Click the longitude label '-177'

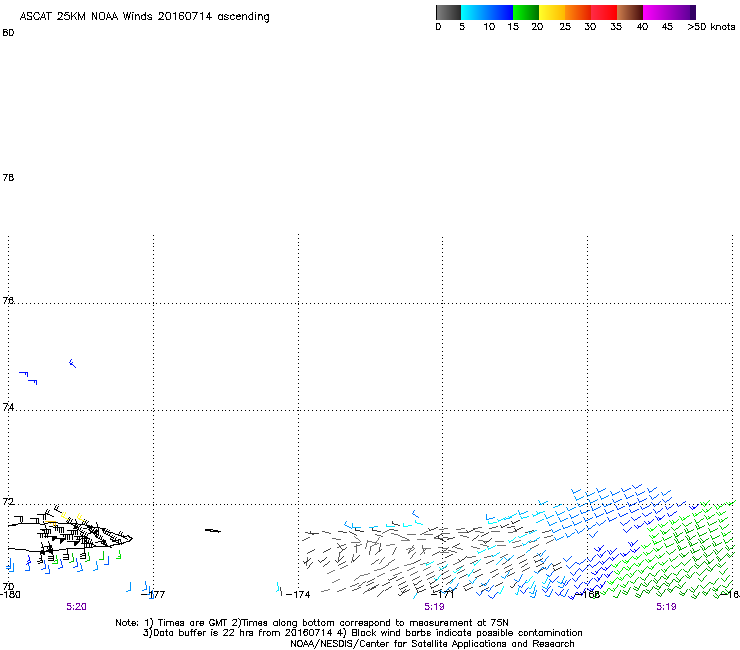point(154,595)
